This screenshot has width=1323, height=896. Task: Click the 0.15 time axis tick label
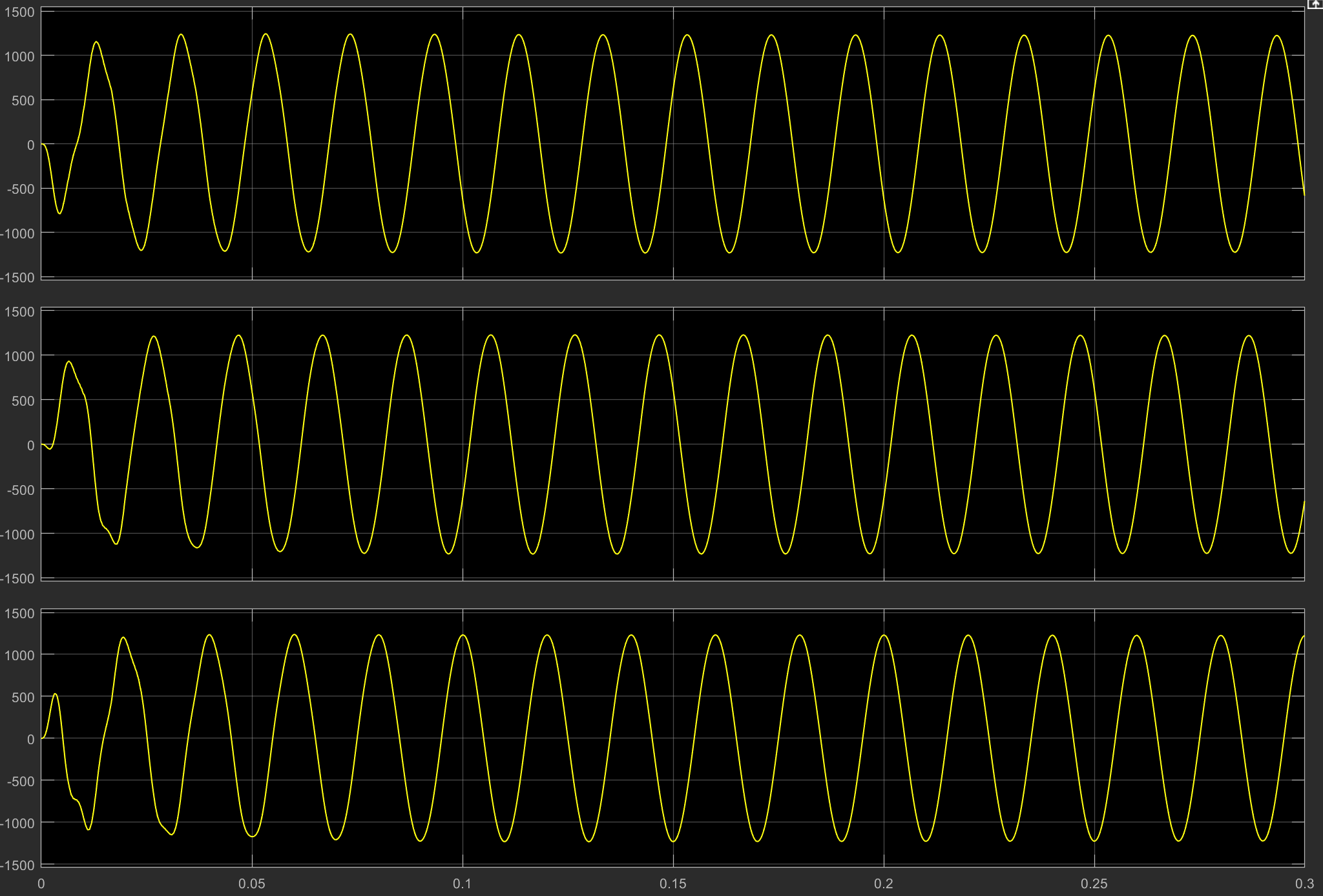[672, 884]
